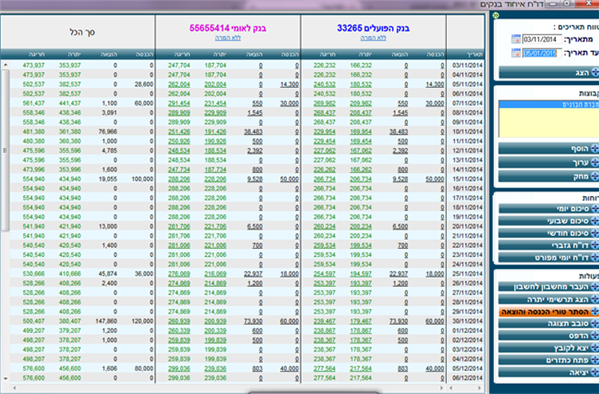Click בנק הפועלים balance 166,232 on 03/11/2014
Screen dimensions: 599x394
361,65
